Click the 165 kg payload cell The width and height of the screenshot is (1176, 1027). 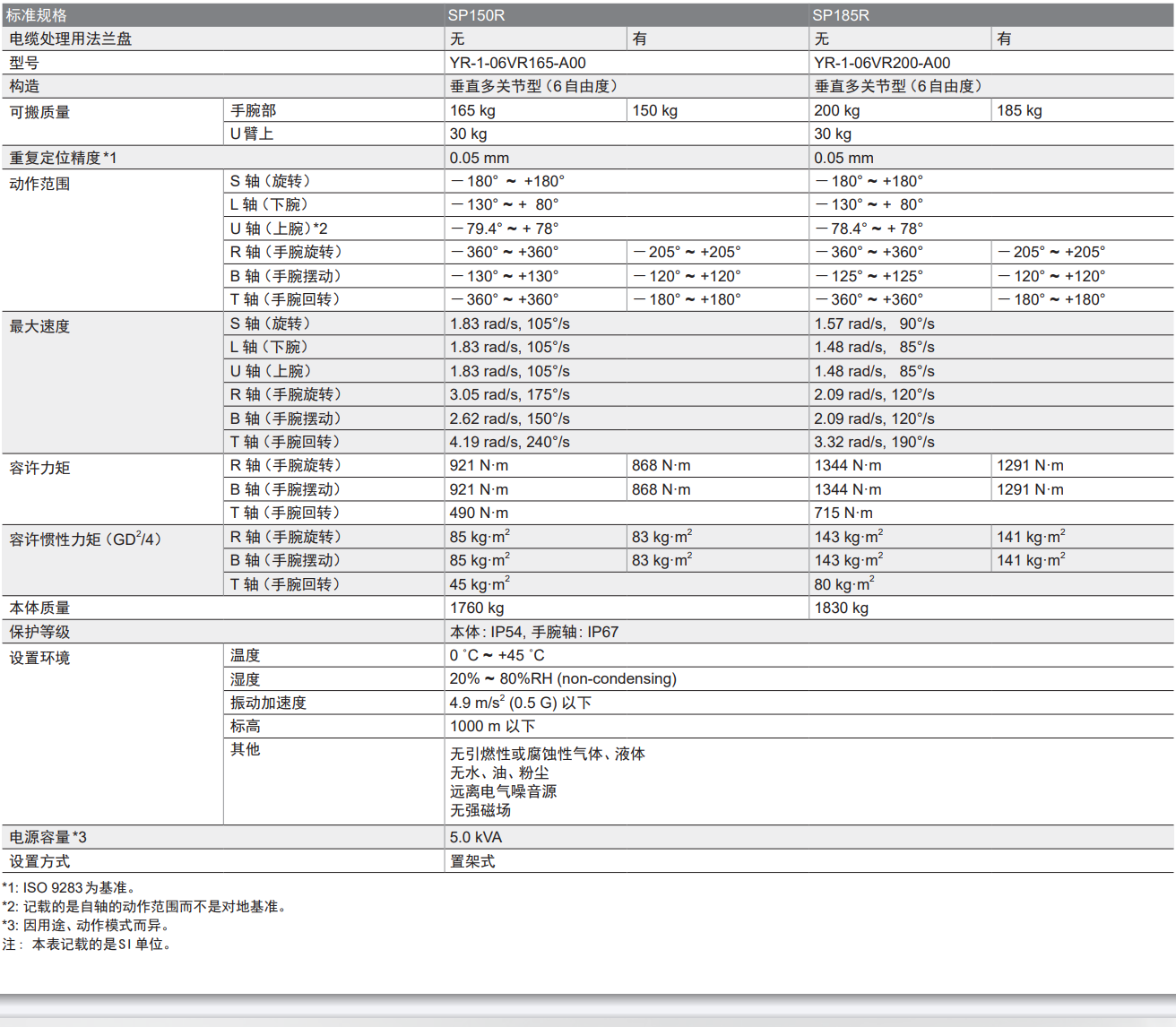point(472,110)
